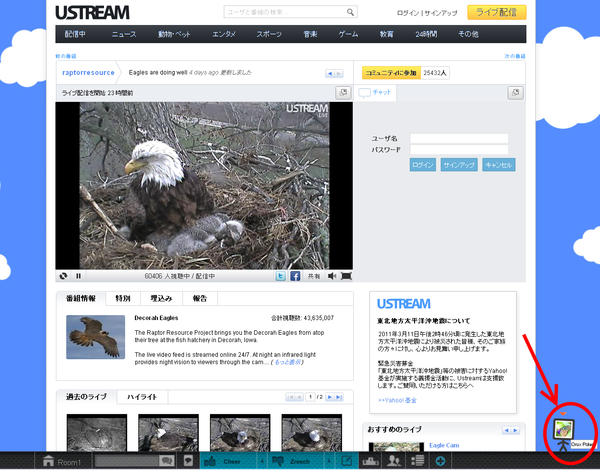Click the next status arrow beside Eagles update
The width and height of the screenshot is (600, 470).
[339, 73]
